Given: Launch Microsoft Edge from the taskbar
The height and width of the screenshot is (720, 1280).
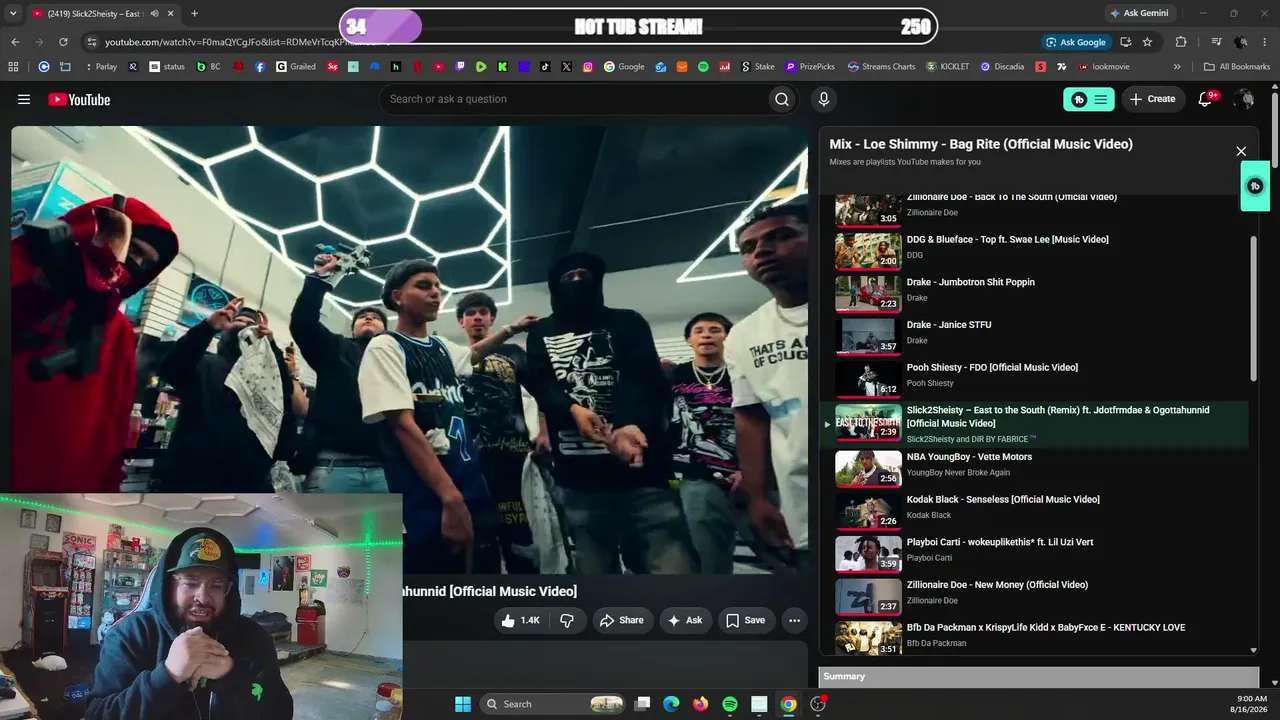Looking at the screenshot, I should [x=671, y=704].
